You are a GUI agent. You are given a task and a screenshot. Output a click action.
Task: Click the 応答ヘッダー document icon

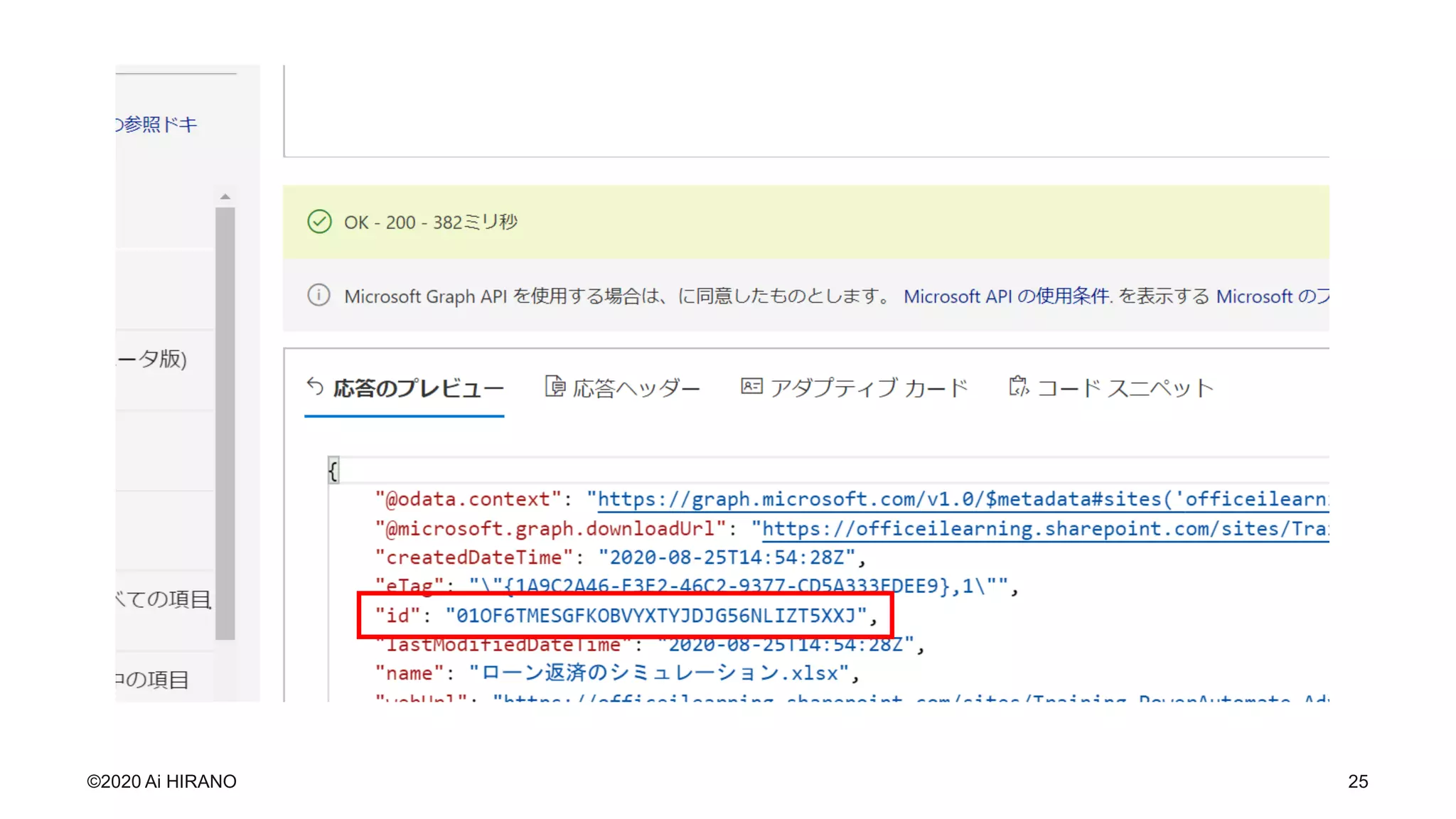pos(555,387)
